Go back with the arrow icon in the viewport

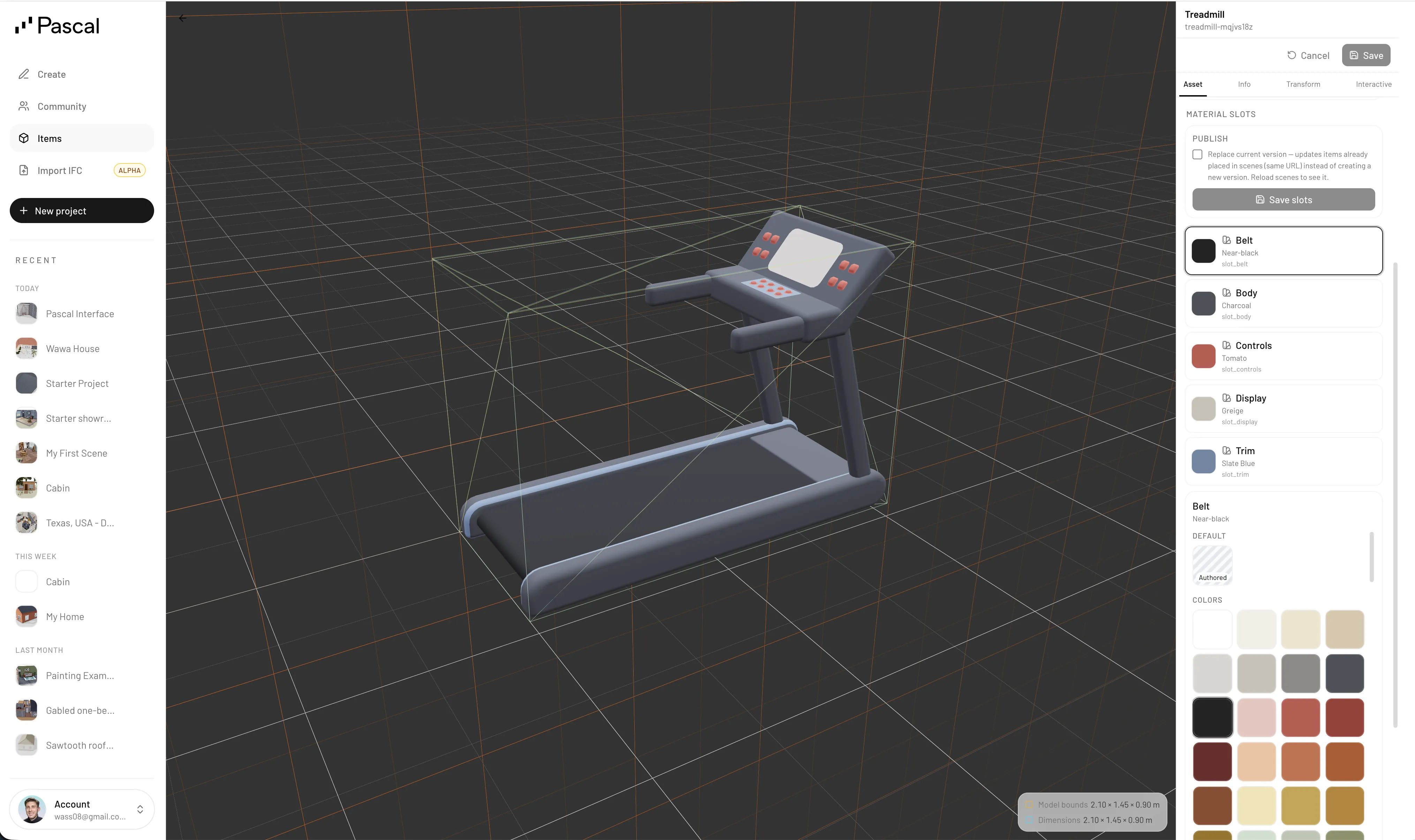(x=182, y=18)
